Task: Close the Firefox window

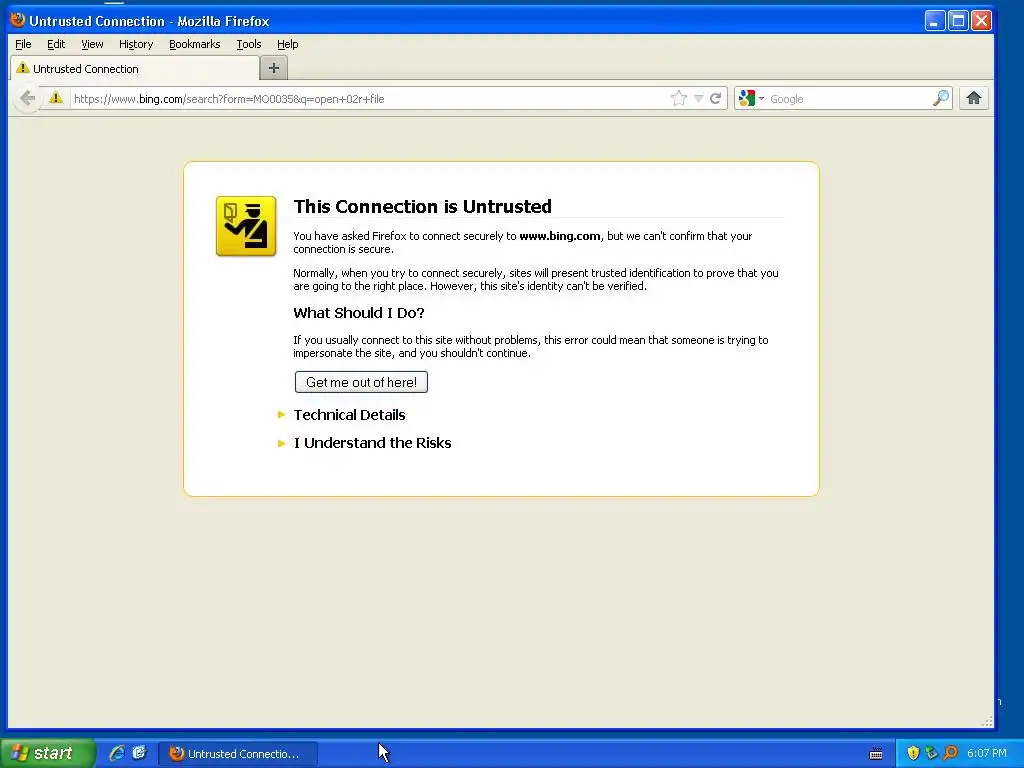Action: [x=981, y=21]
